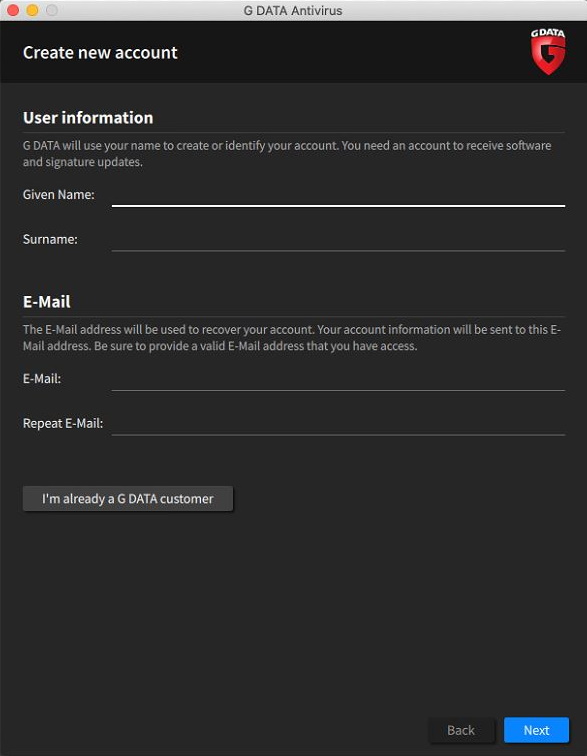Proceed with the blue Next button

(x=536, y=730)
